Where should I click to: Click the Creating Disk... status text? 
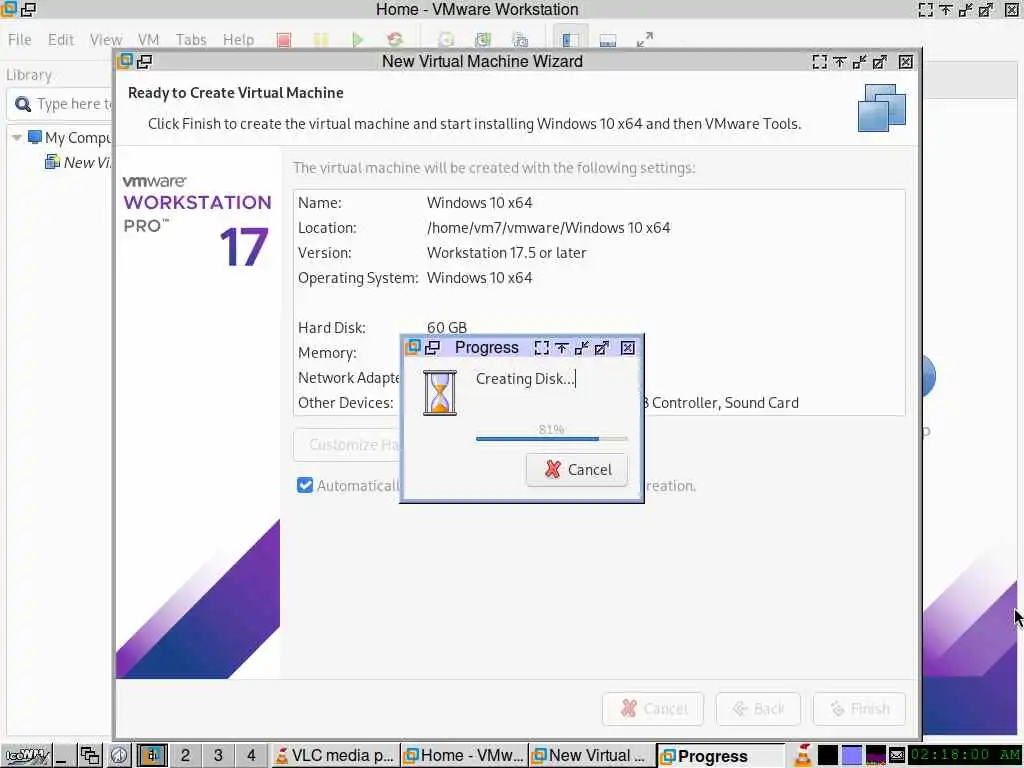point(525,379)
